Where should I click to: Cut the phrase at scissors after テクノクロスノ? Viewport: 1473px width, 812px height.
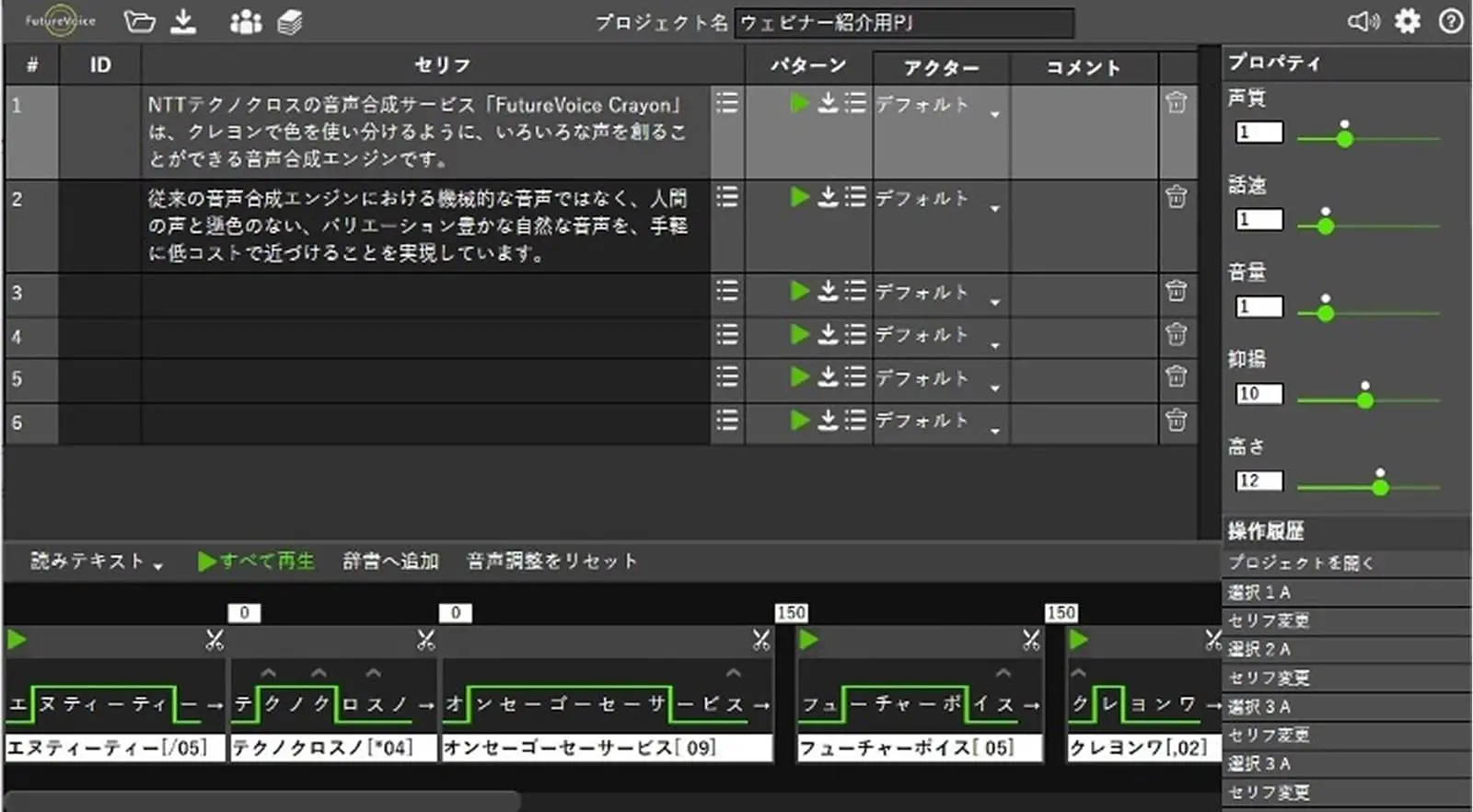point(425,639)
